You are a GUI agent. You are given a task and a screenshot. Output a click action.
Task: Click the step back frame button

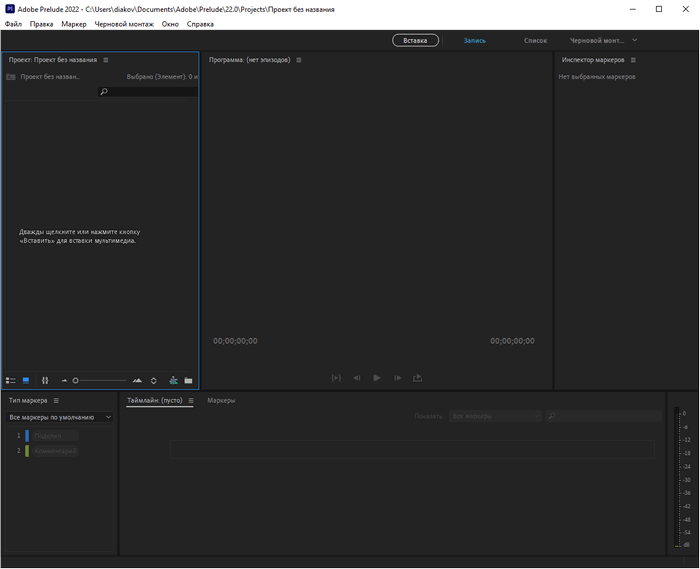[356, 378]
